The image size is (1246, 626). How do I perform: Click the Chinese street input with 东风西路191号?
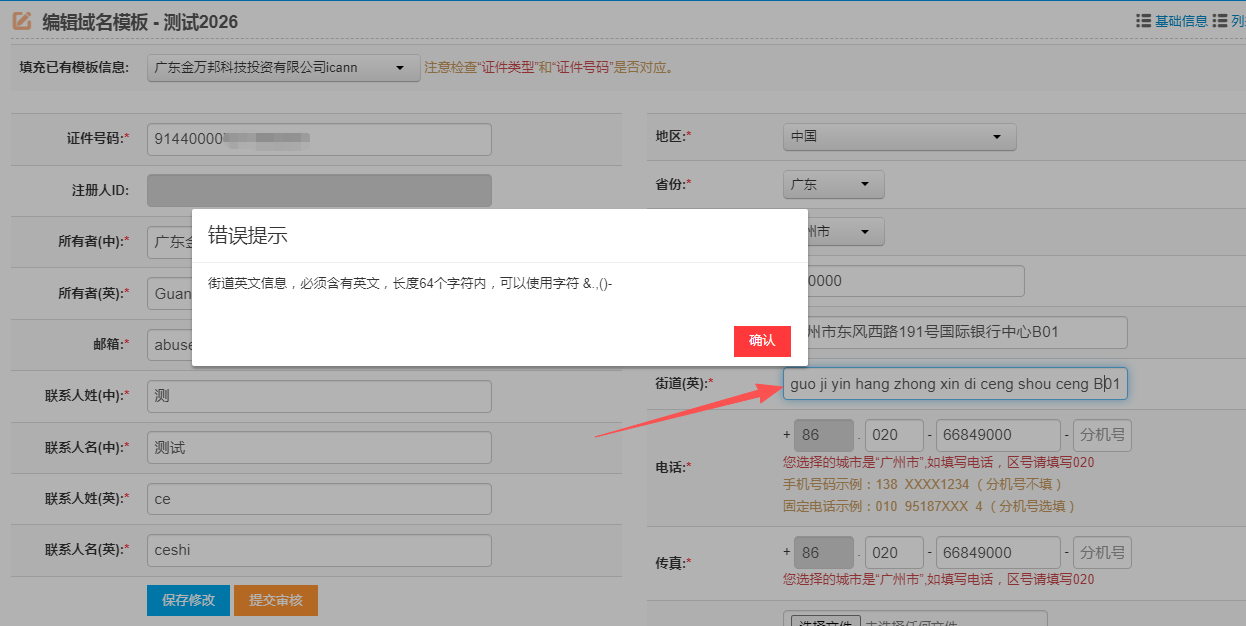[967, 333]
